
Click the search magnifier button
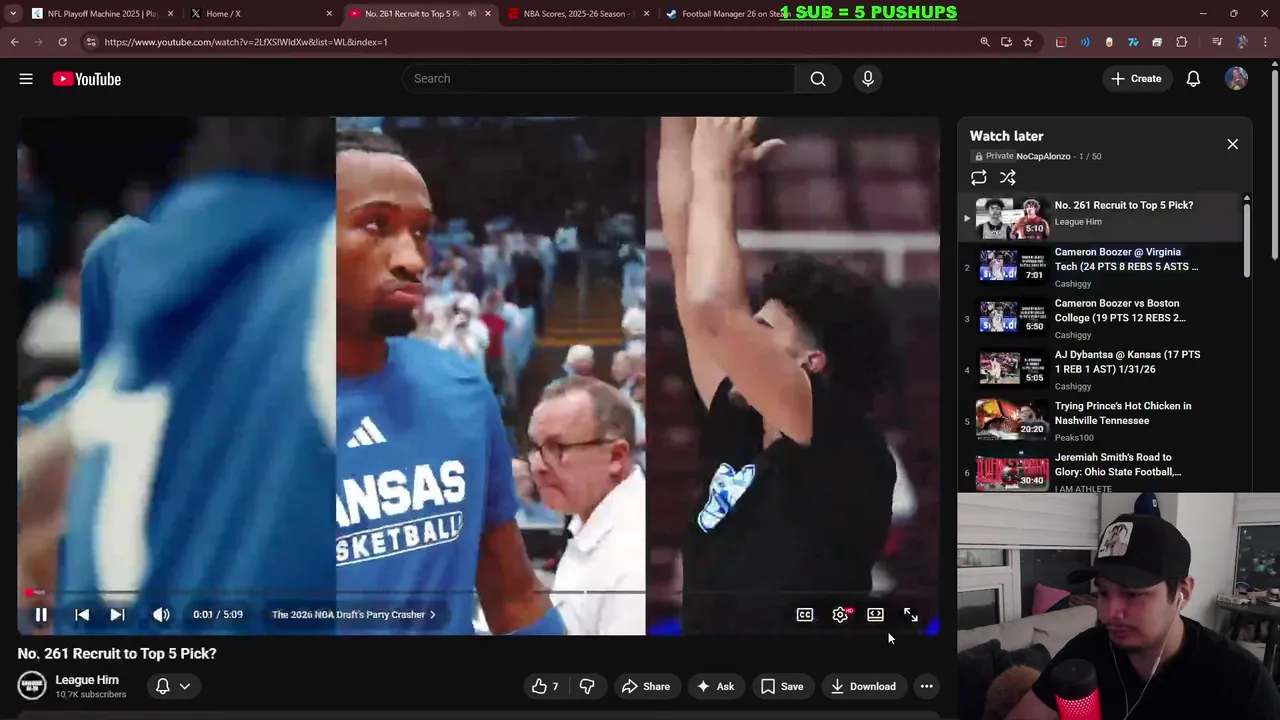(x=818, y=79)
